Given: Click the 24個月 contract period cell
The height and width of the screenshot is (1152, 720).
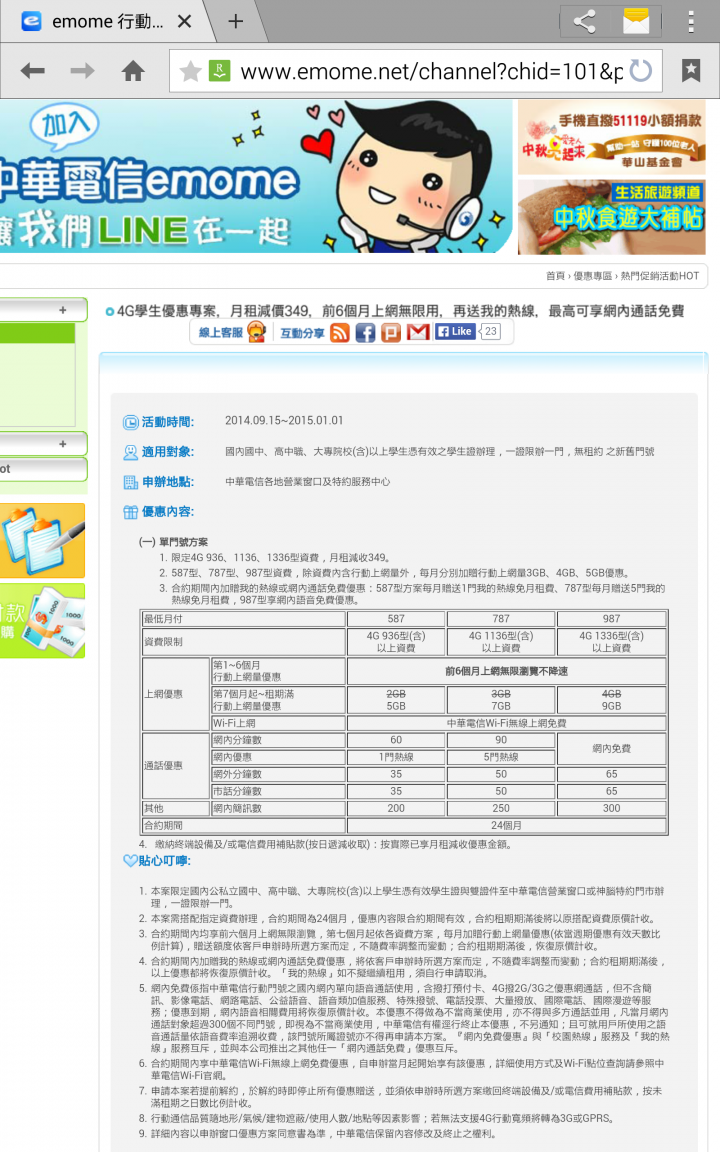Looking at the screenshot, I should point(506,825).
